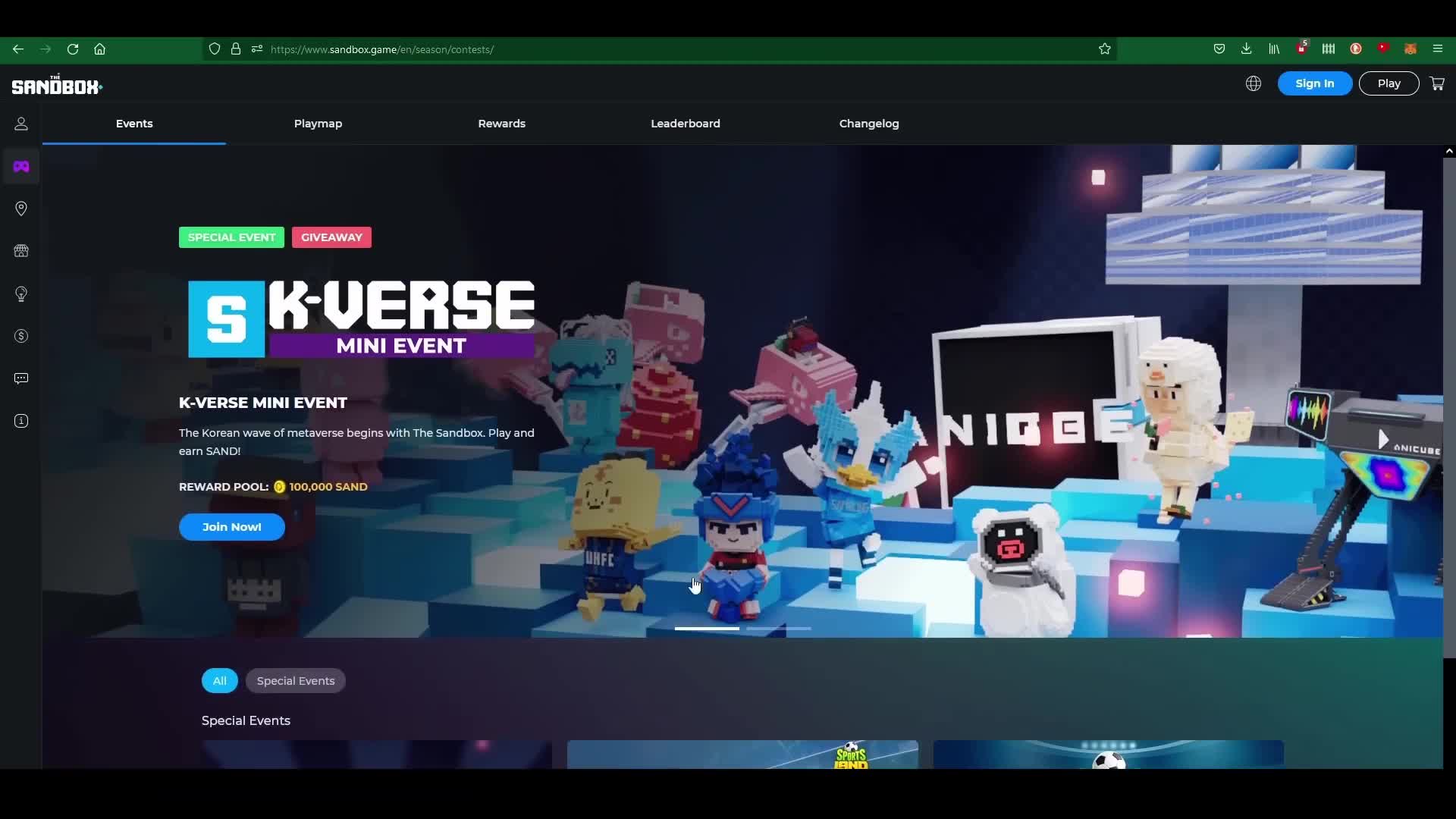The image size is (1456, 819).
Task: Click the lightbulb sidebar icon
Action: (21, 293)
